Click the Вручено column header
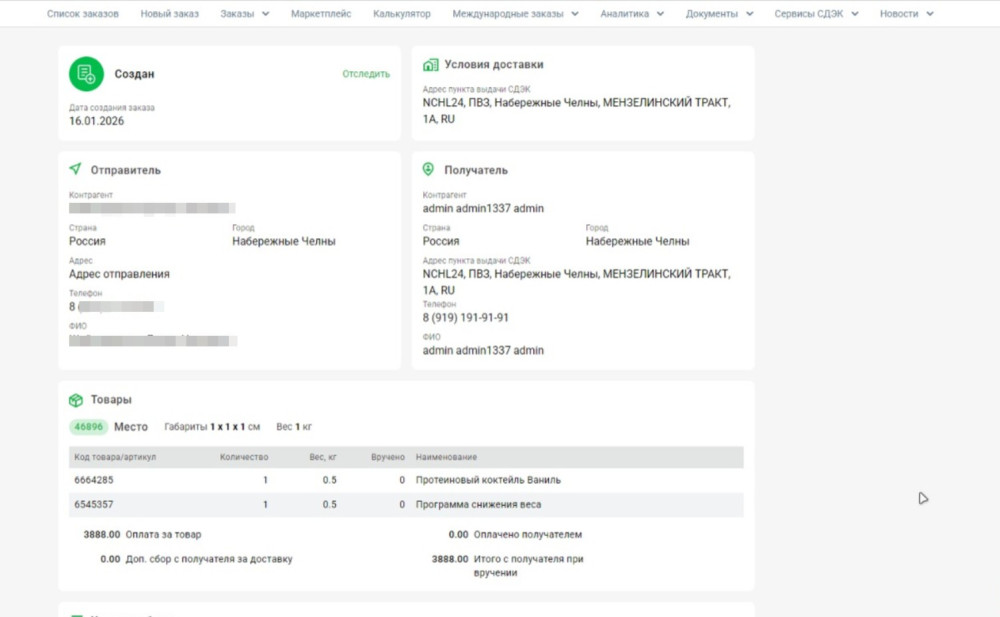 [388, 457]
